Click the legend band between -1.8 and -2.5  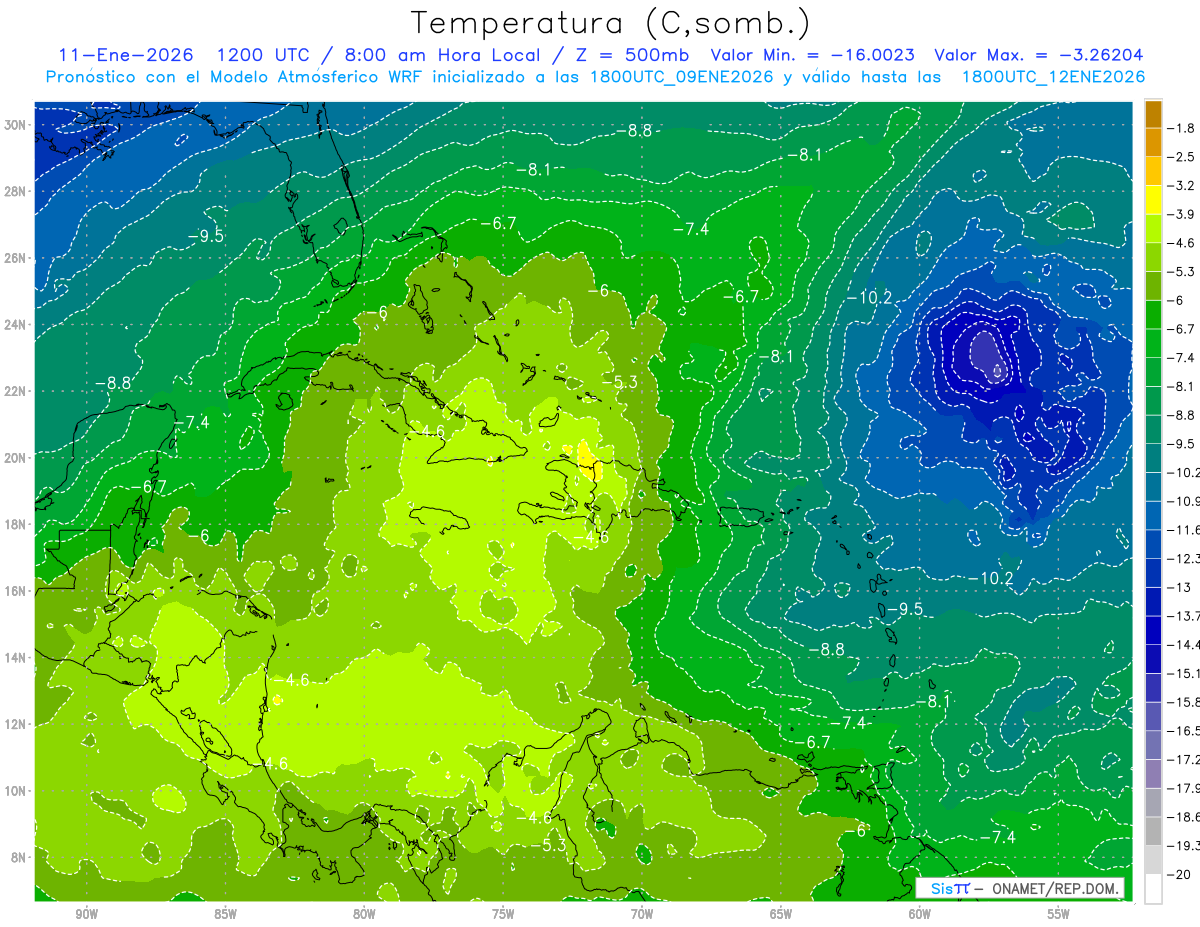point(1153,142)
